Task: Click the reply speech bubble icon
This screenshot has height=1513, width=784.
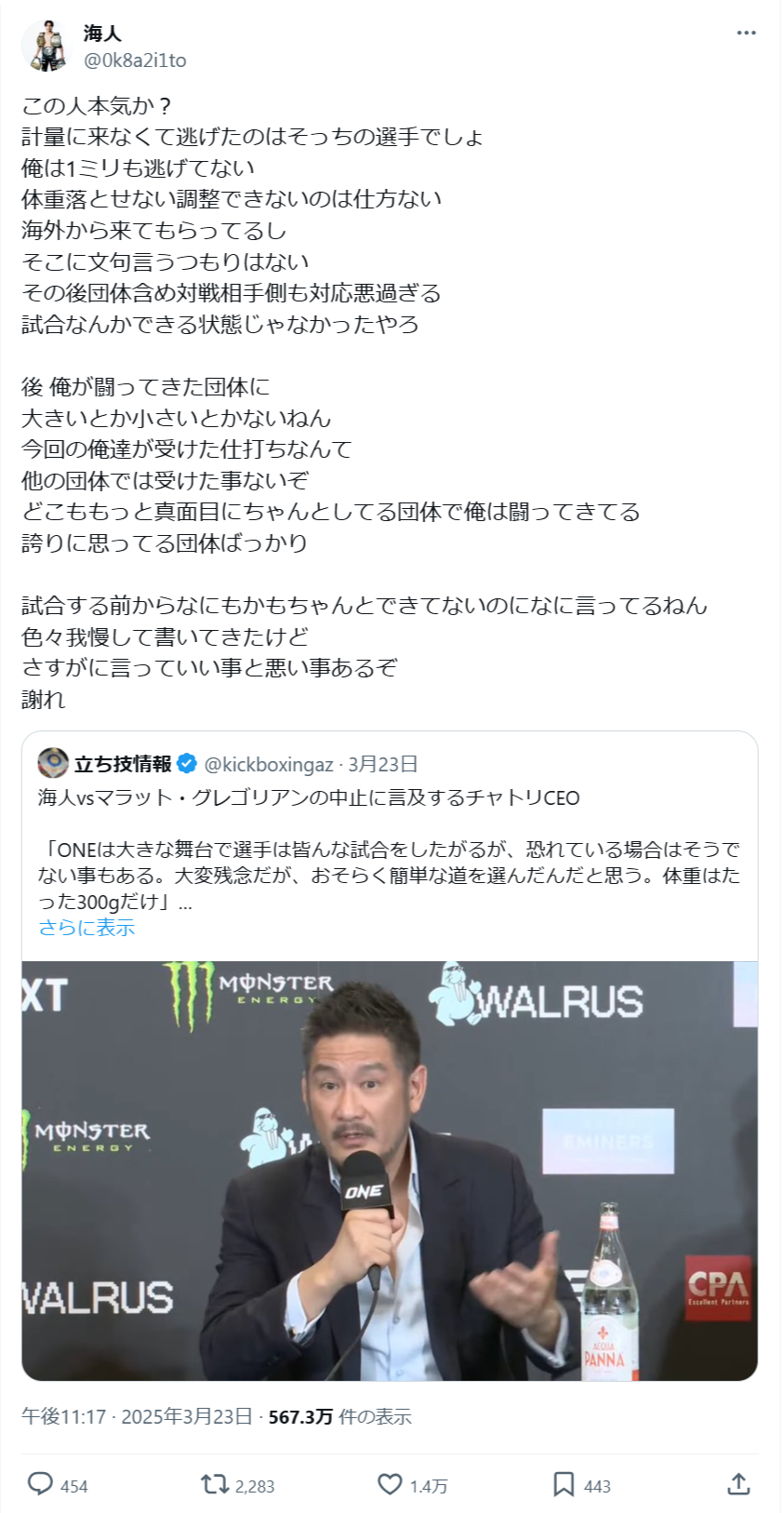Action: [40, 1483]
